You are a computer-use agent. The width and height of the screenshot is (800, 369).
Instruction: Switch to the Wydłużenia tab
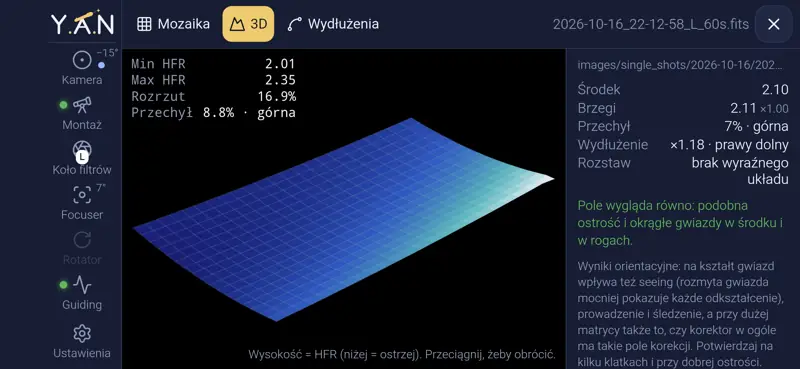pos(333,24)
